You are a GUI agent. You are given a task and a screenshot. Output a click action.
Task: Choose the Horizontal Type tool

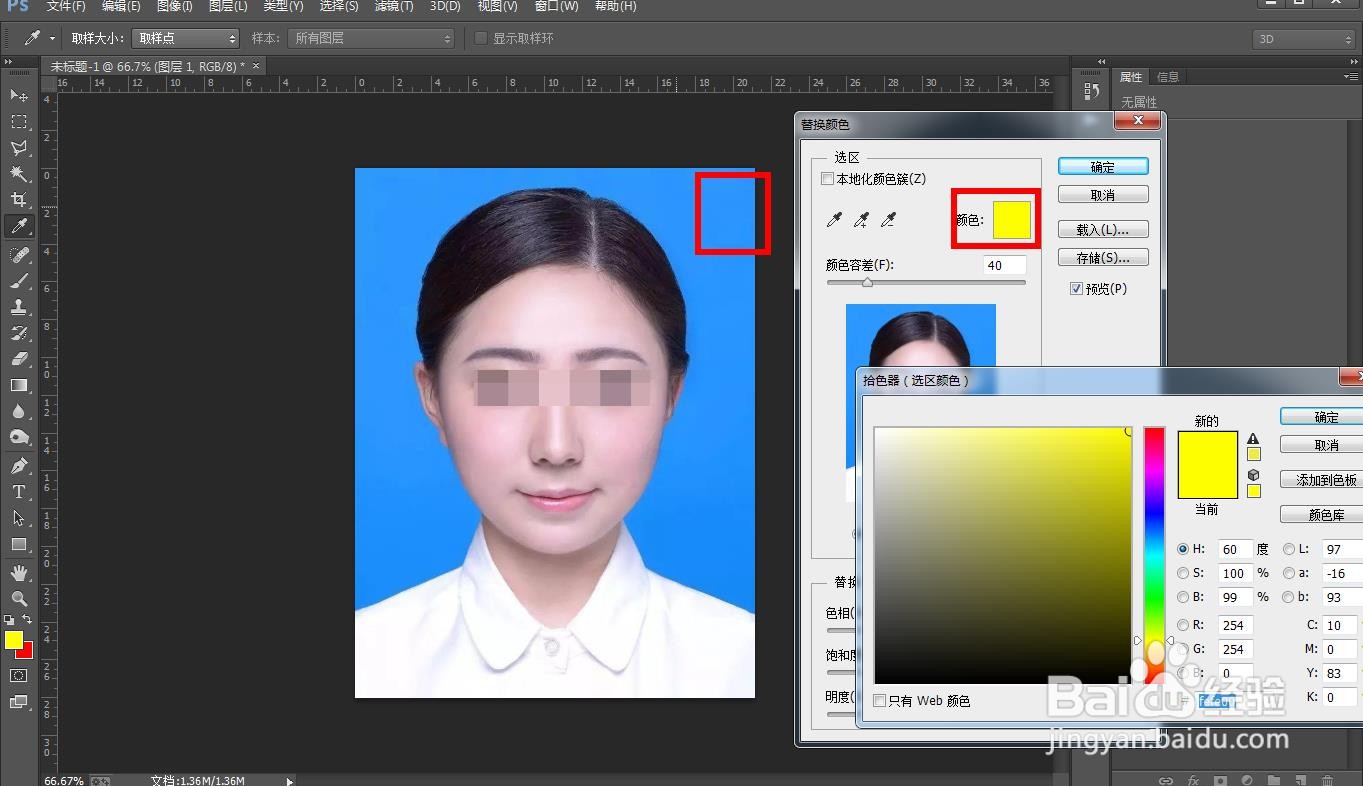[18, 492]
